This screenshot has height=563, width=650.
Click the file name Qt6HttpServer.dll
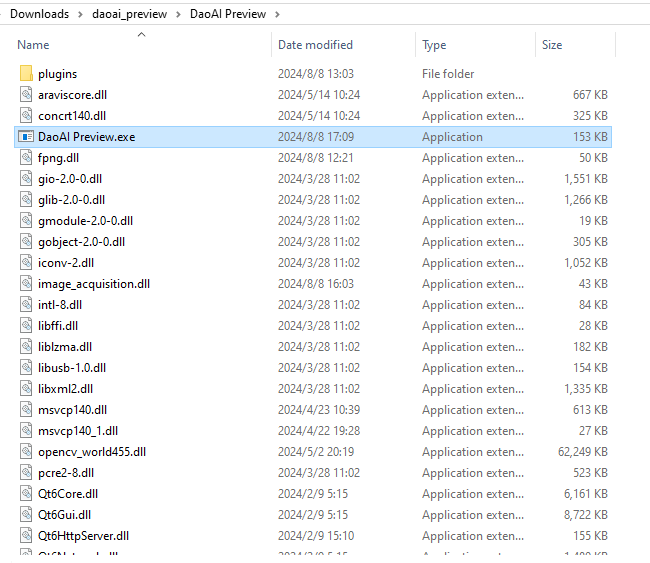click(83, 536)
